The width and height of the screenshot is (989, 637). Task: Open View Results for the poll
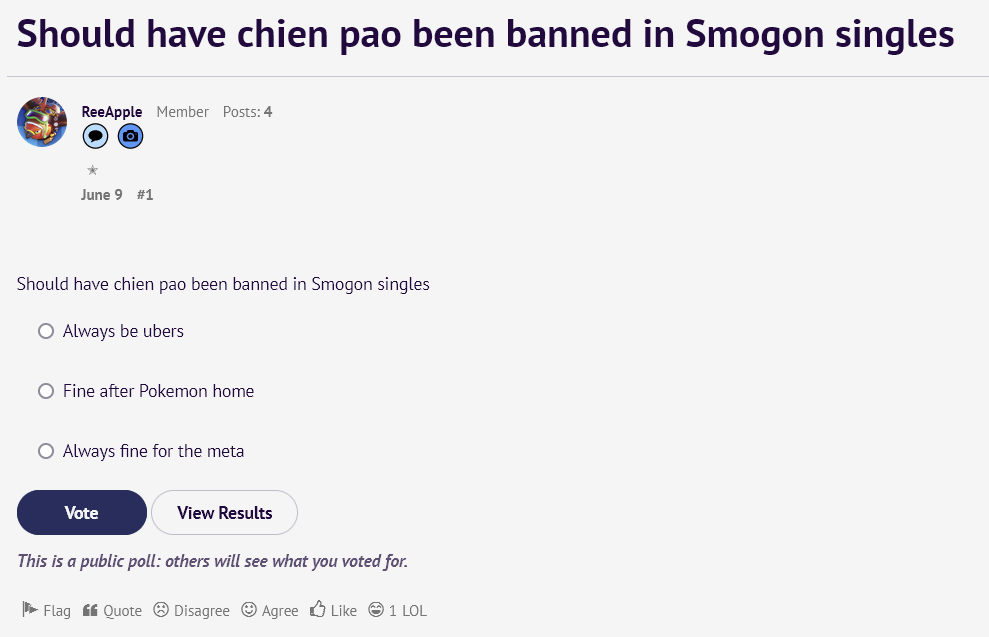(224, 513)
